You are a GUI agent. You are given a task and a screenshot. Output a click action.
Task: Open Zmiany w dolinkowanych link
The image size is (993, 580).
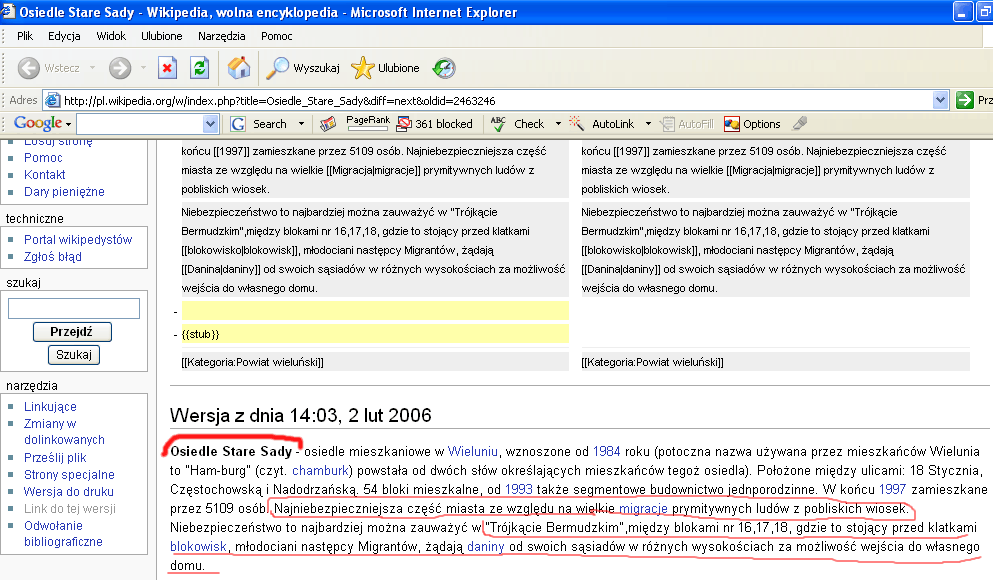(x=64, y=432)
